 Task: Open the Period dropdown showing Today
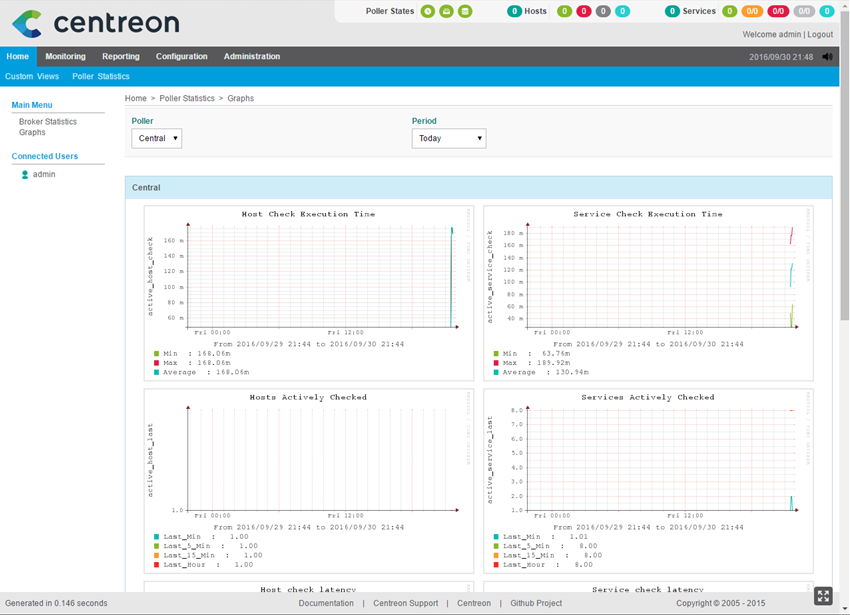(448, 139)
